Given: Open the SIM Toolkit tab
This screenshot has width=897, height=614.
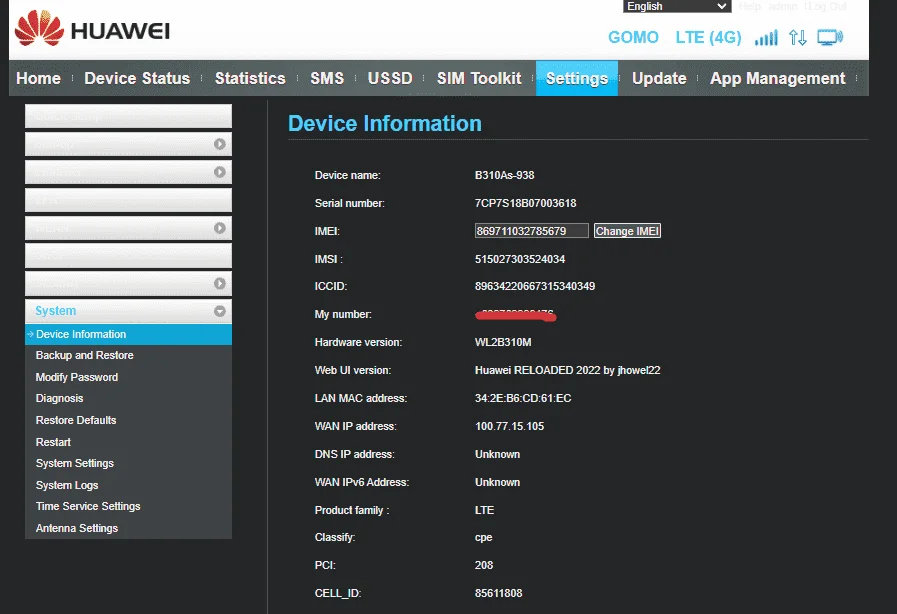Looking at the screenshot, I should pyautogui.click(x=479, y=78).
